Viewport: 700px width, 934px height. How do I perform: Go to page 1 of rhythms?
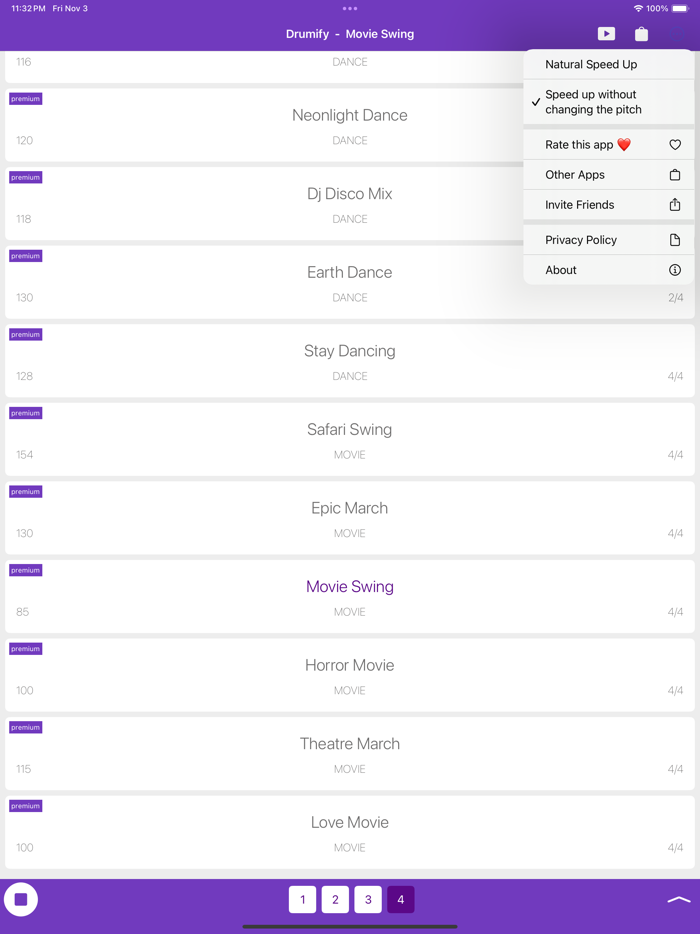pyautogui.click(x=303, y=899)
